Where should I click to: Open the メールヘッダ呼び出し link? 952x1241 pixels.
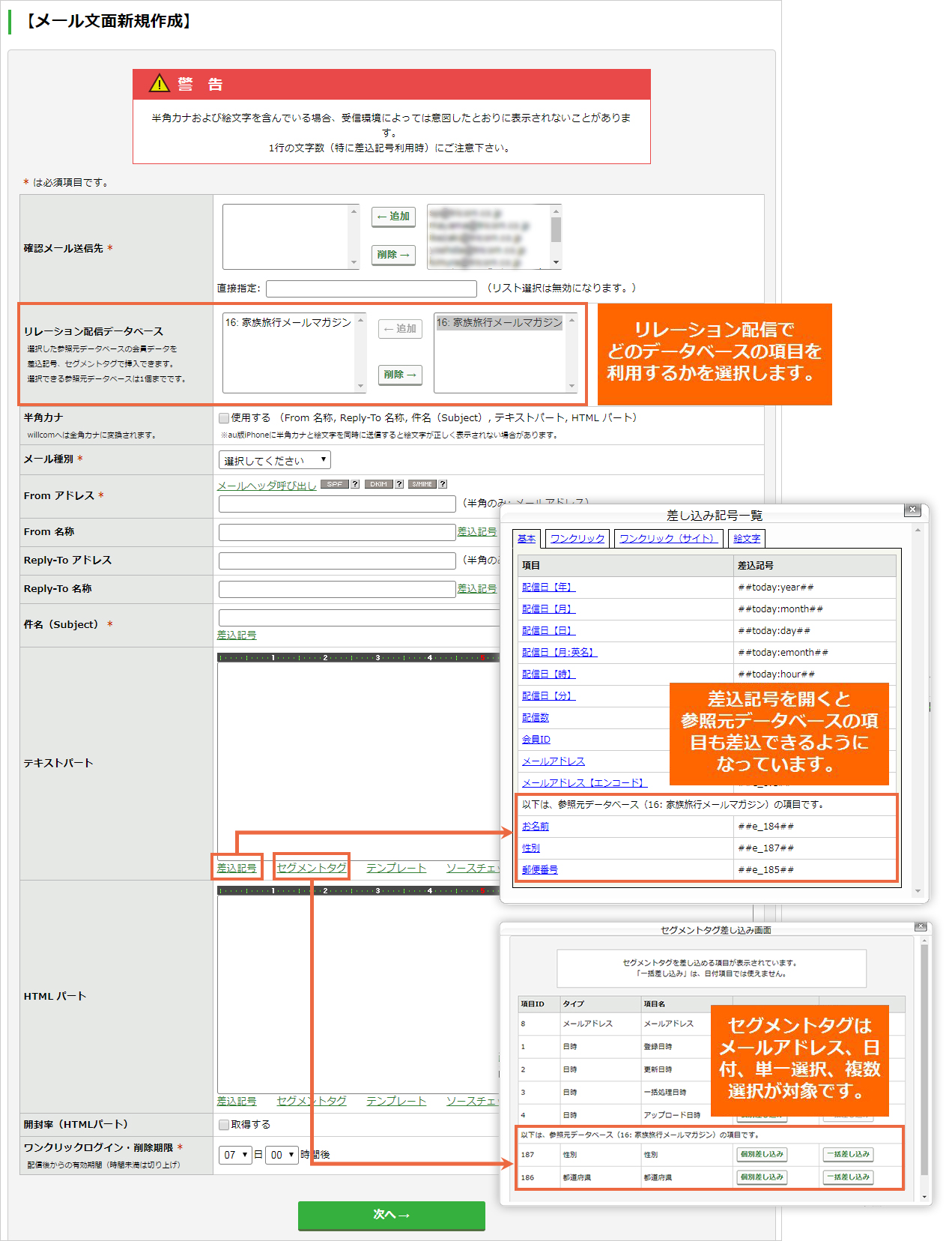tap(267, 486)
